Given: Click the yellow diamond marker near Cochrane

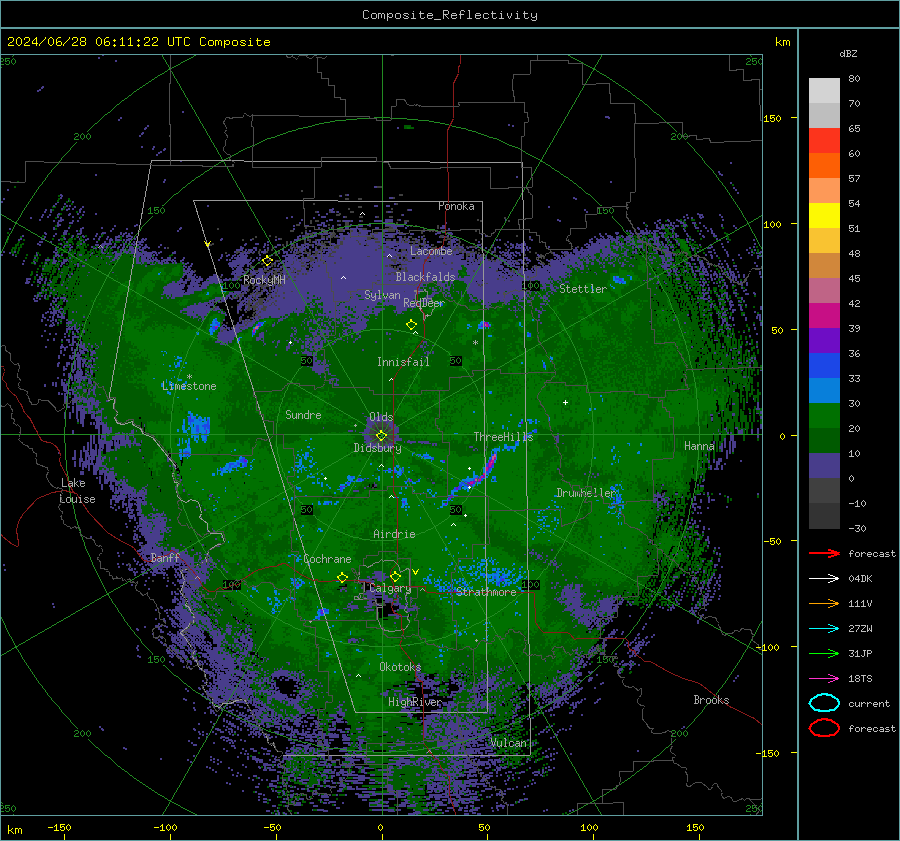Looking at the screenshot, I should coord(342,577).
